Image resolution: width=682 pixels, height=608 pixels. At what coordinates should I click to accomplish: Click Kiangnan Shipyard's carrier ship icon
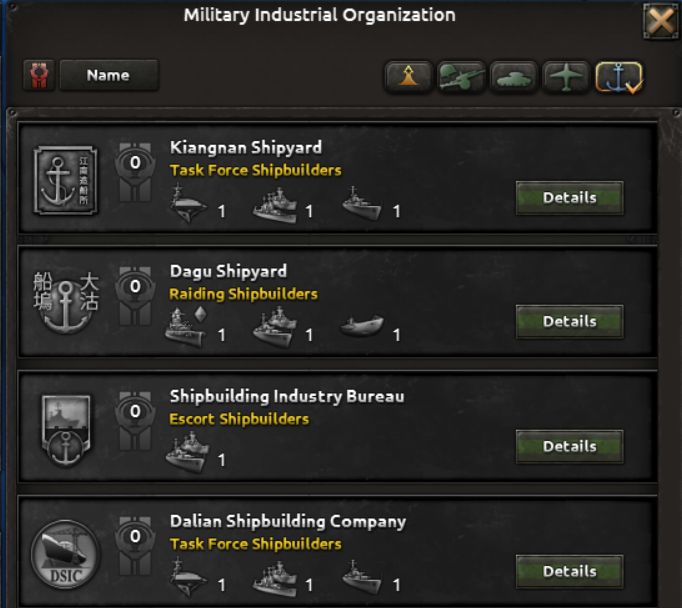point(189,209)
